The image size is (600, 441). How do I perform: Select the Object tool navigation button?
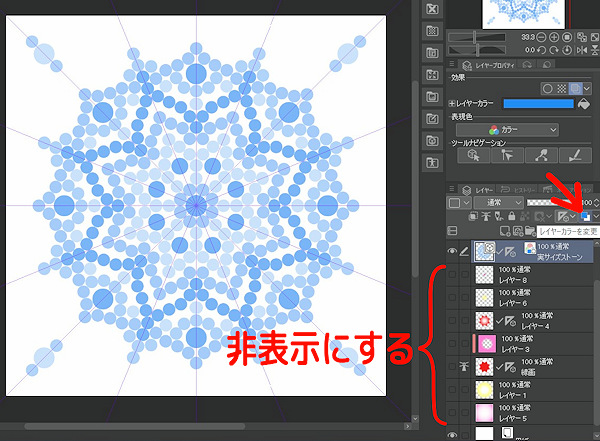pyautogui.click(x=473, y=155)
